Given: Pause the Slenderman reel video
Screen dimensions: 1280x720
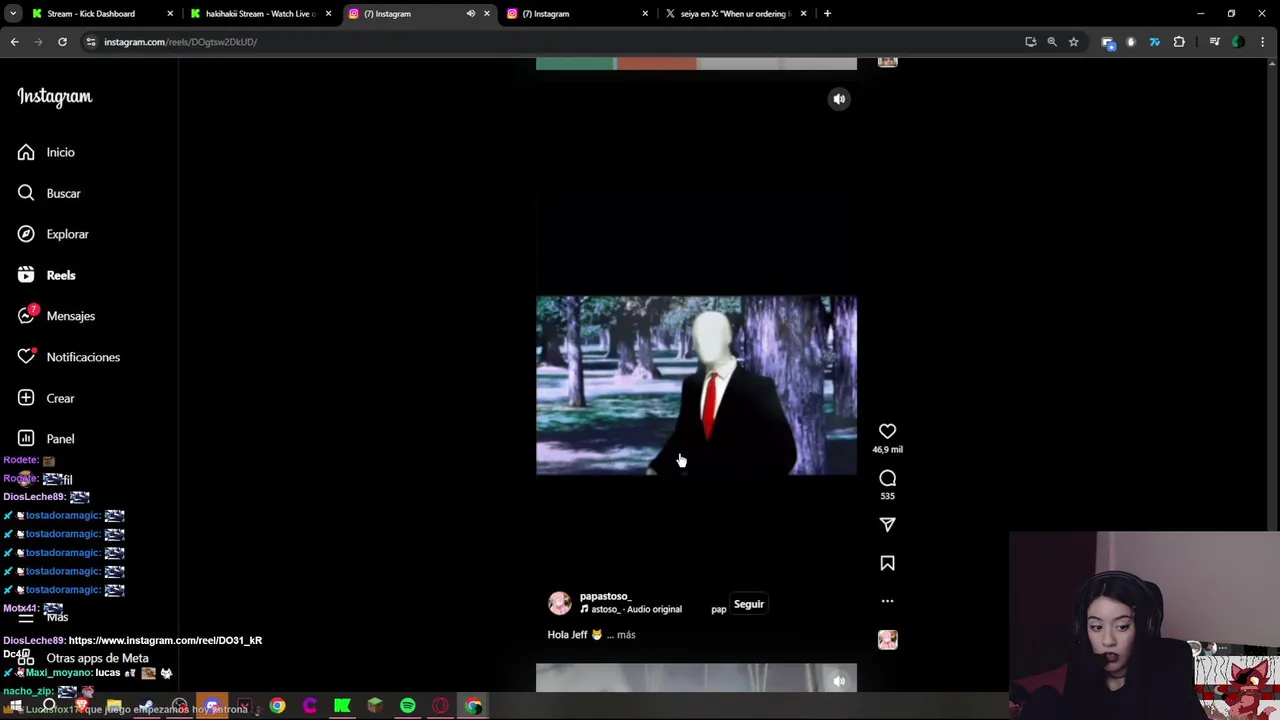Looking at the screenshot, I should 696,385.
